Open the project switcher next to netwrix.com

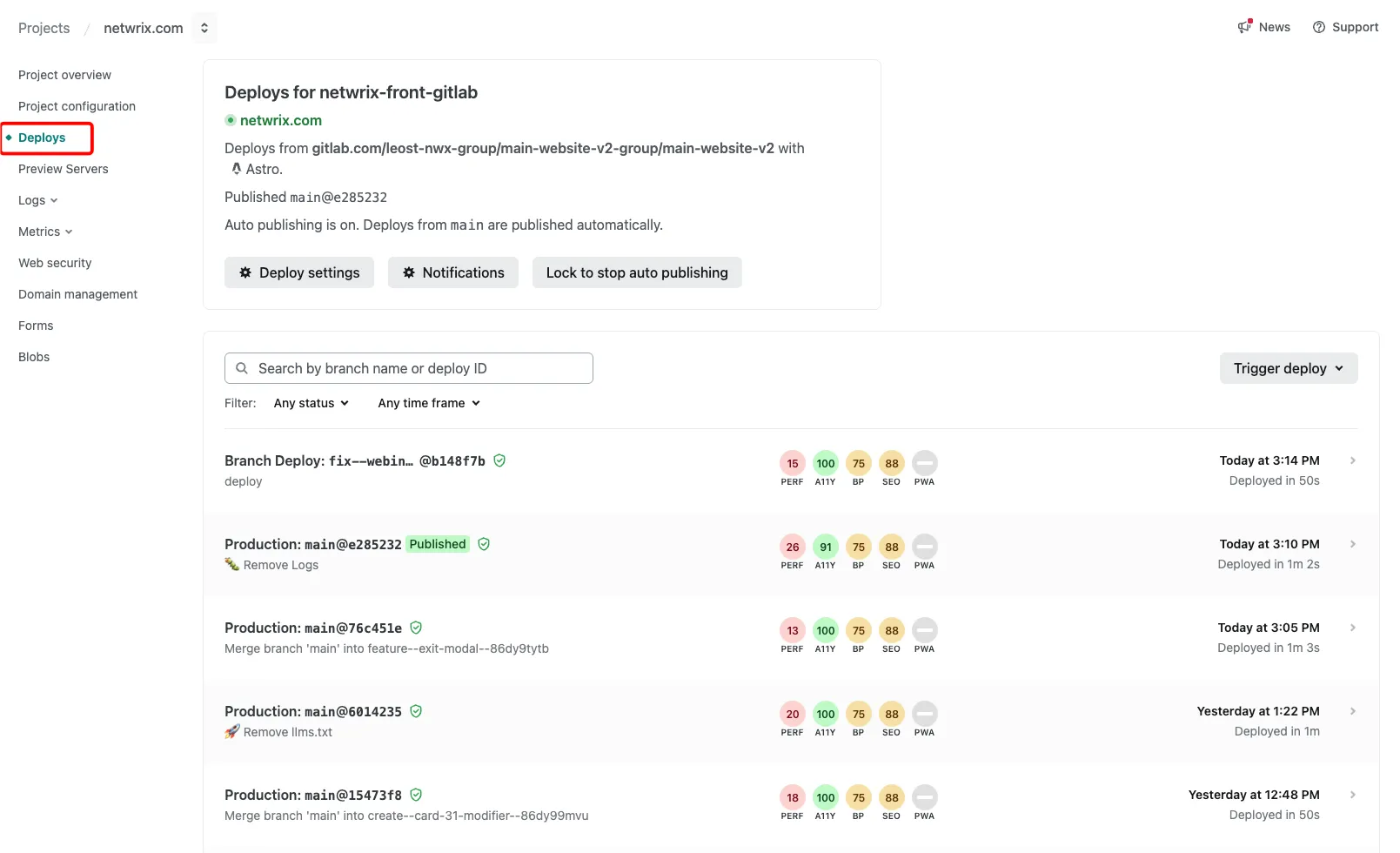pos(204,28)
